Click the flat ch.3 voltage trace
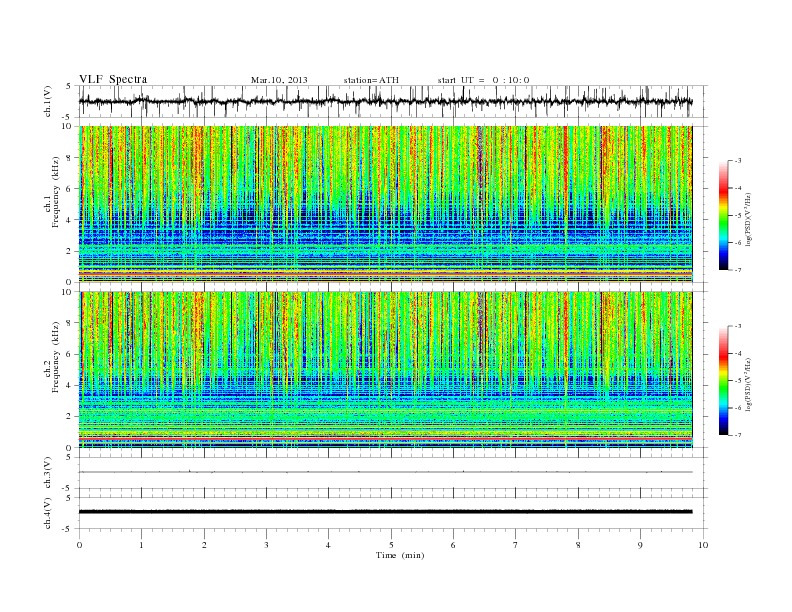This screenshot has width=792, height=612. point(385,472)
